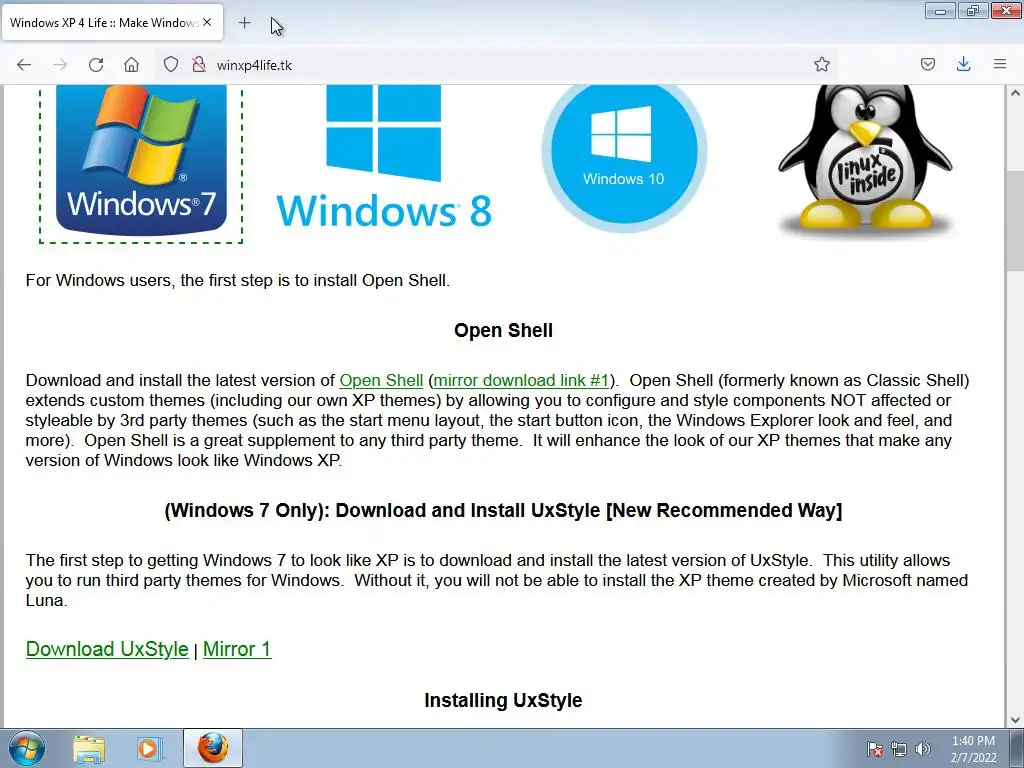Open mirror download link #1
Viewport: 1024px width, 768px height.
click(x=521, y=380)
